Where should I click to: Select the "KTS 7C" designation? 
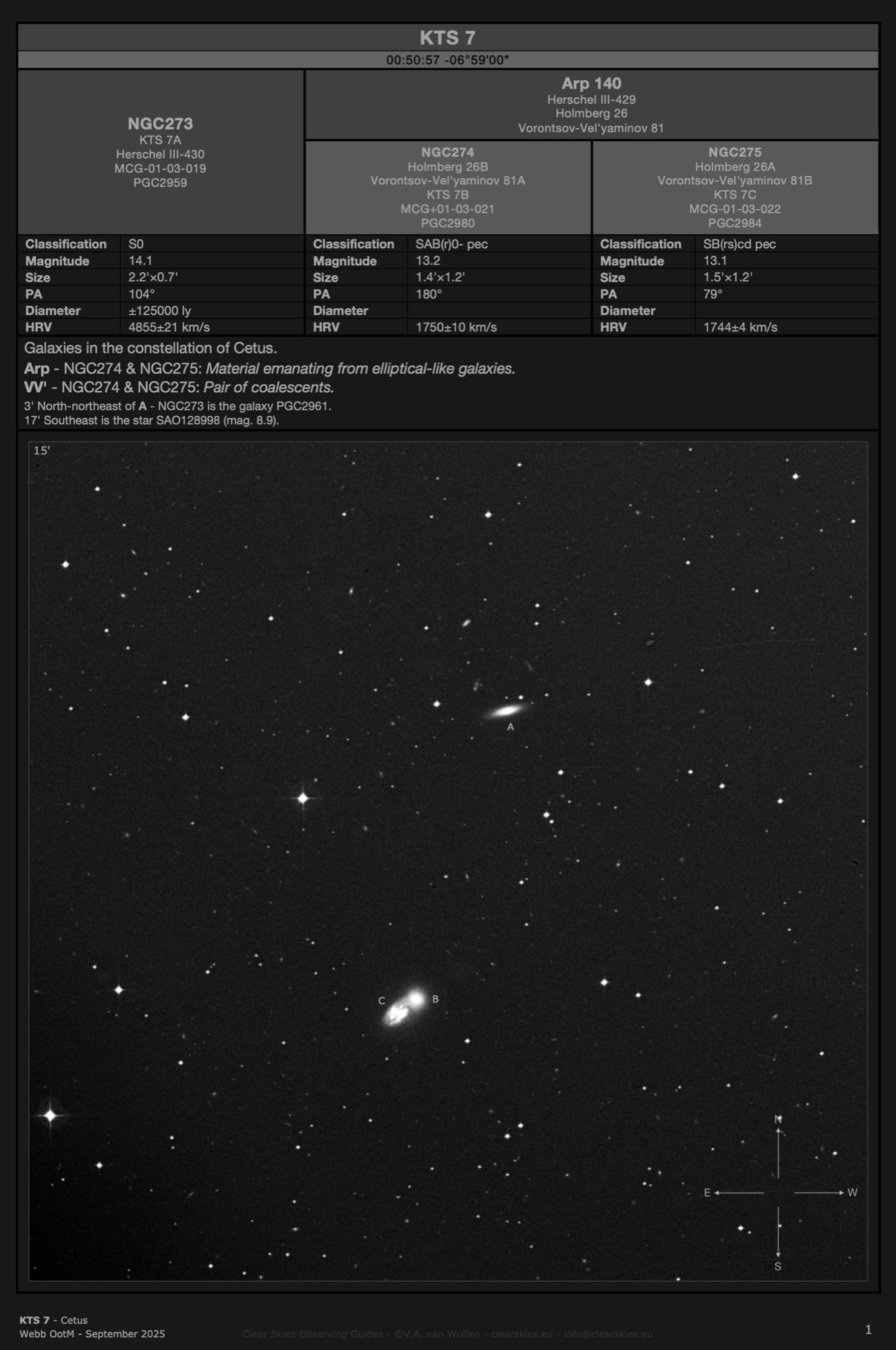pyautogui.click(x=735, y=195)
